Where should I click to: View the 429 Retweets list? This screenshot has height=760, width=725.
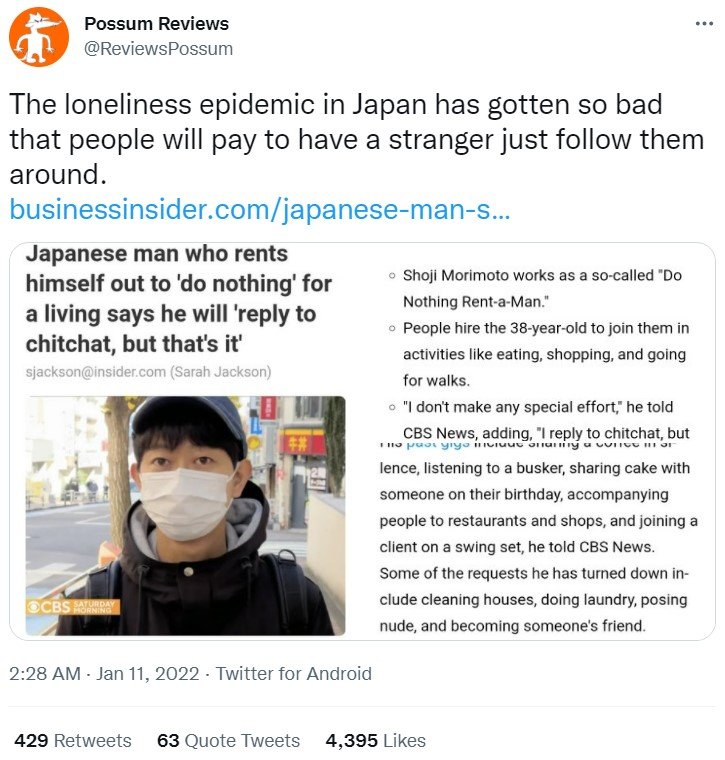73,741
